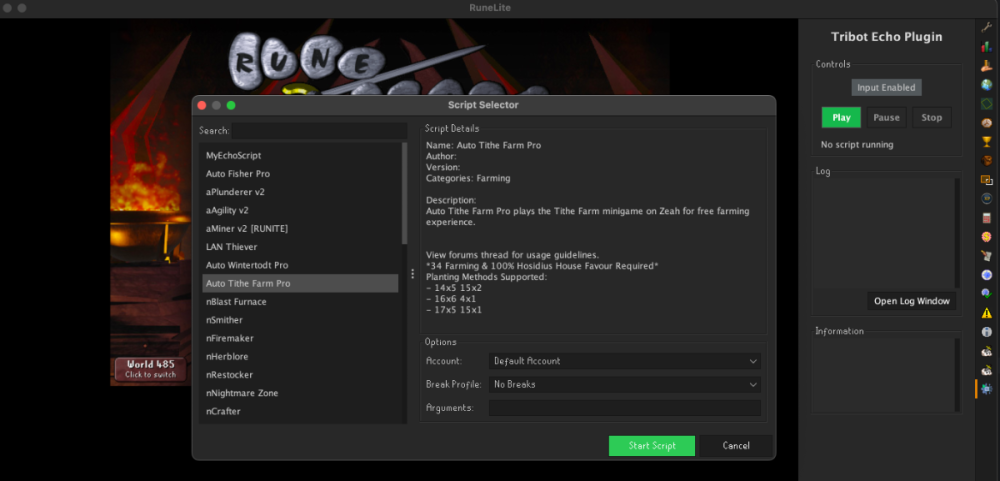Open the gray Info panel icon
This screenshot has height=481, width=1000.
click(987, 331)
